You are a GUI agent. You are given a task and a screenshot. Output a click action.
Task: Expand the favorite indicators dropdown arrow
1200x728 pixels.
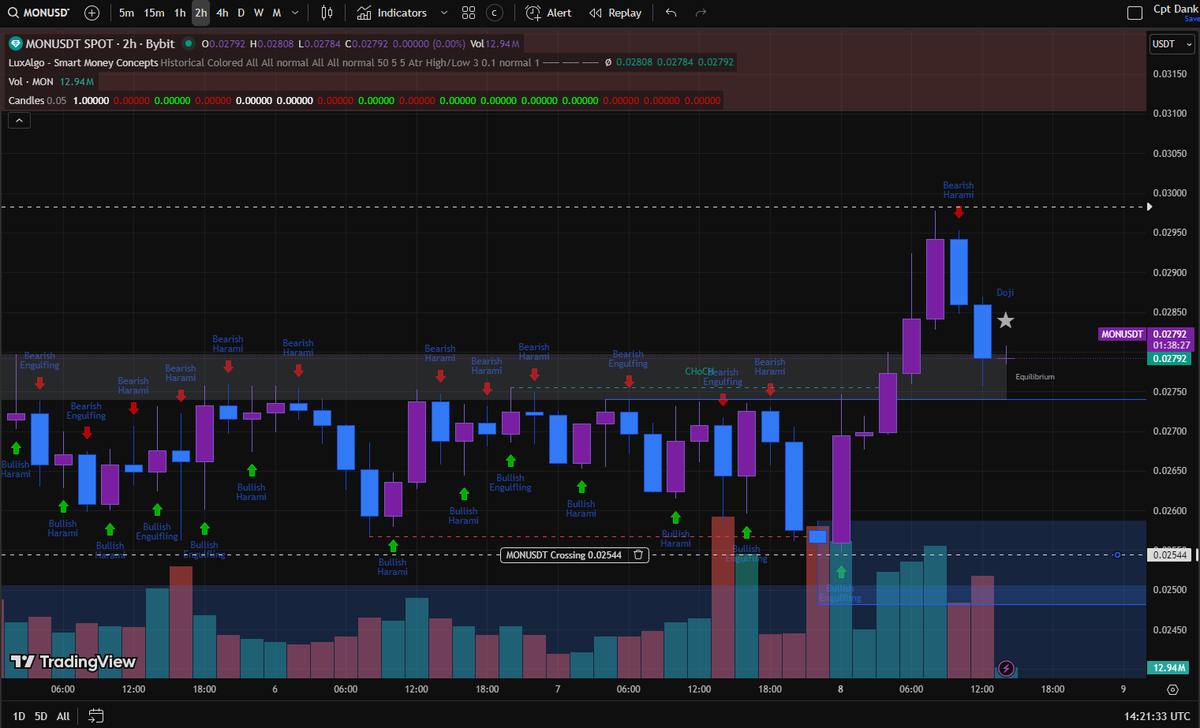pos(442,13)
